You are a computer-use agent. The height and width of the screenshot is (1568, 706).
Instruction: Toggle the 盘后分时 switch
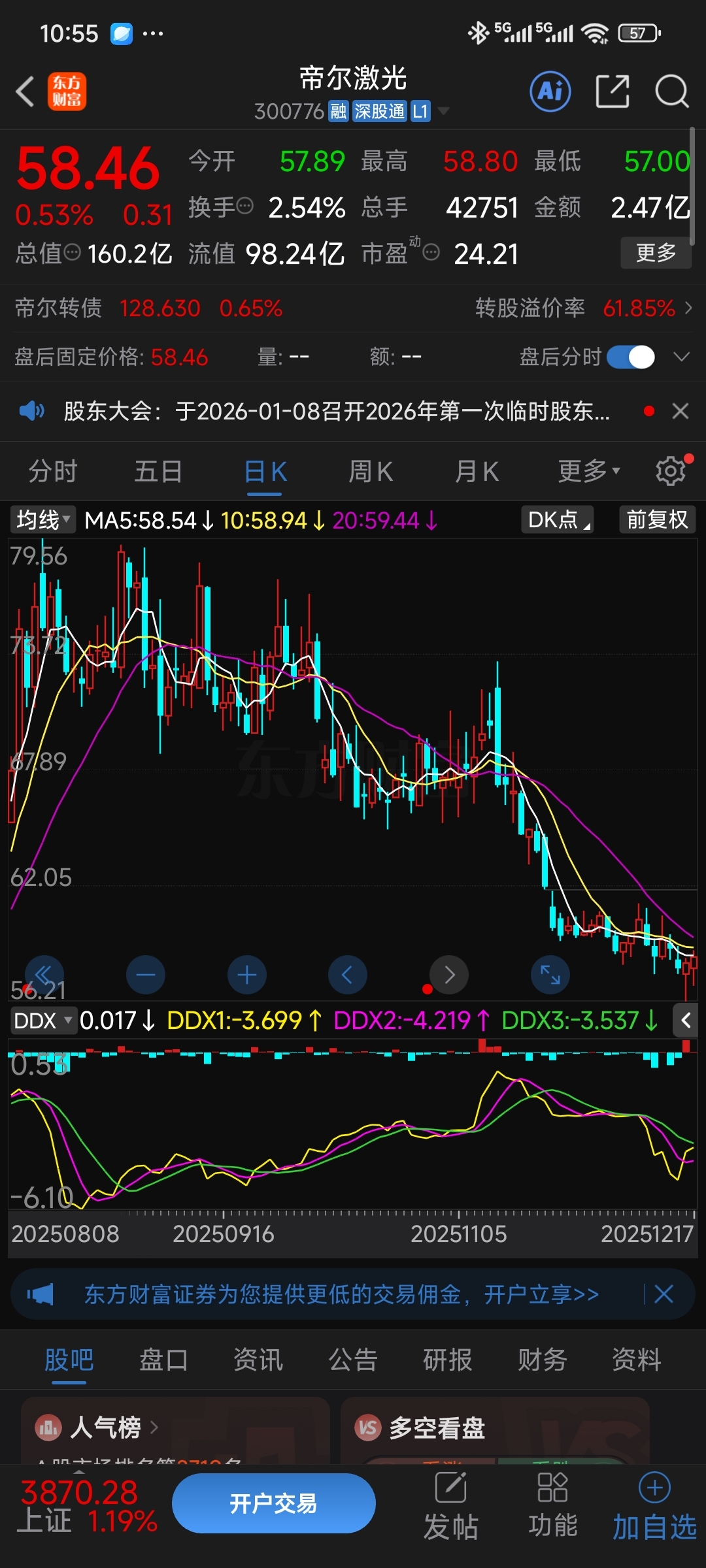[631, 357]
